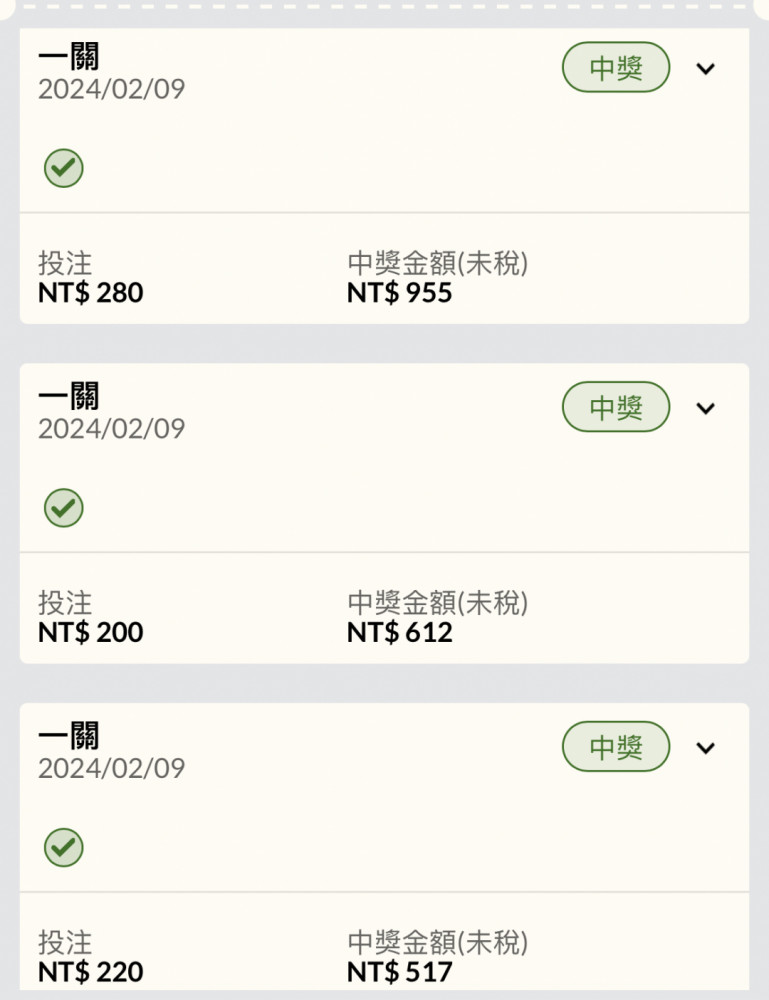769x1000 pixels.
Task: Tap the 中獎 badge on the NT$ 220 bet
Action: (616, 746)
